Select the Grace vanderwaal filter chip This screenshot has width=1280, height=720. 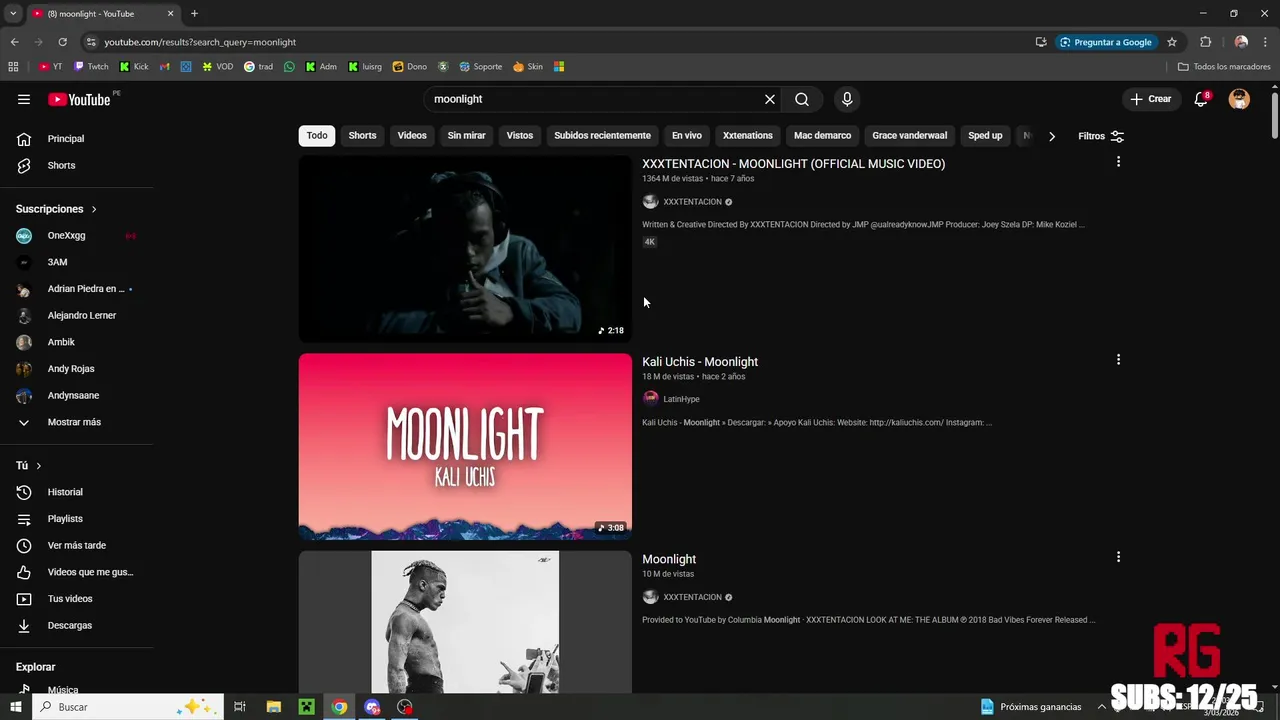coord(909,136)
